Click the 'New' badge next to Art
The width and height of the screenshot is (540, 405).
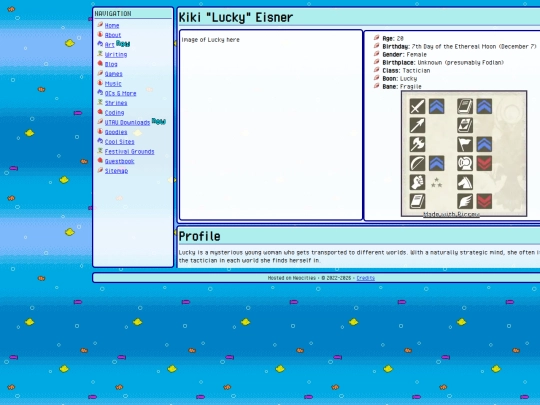point(123,44)
